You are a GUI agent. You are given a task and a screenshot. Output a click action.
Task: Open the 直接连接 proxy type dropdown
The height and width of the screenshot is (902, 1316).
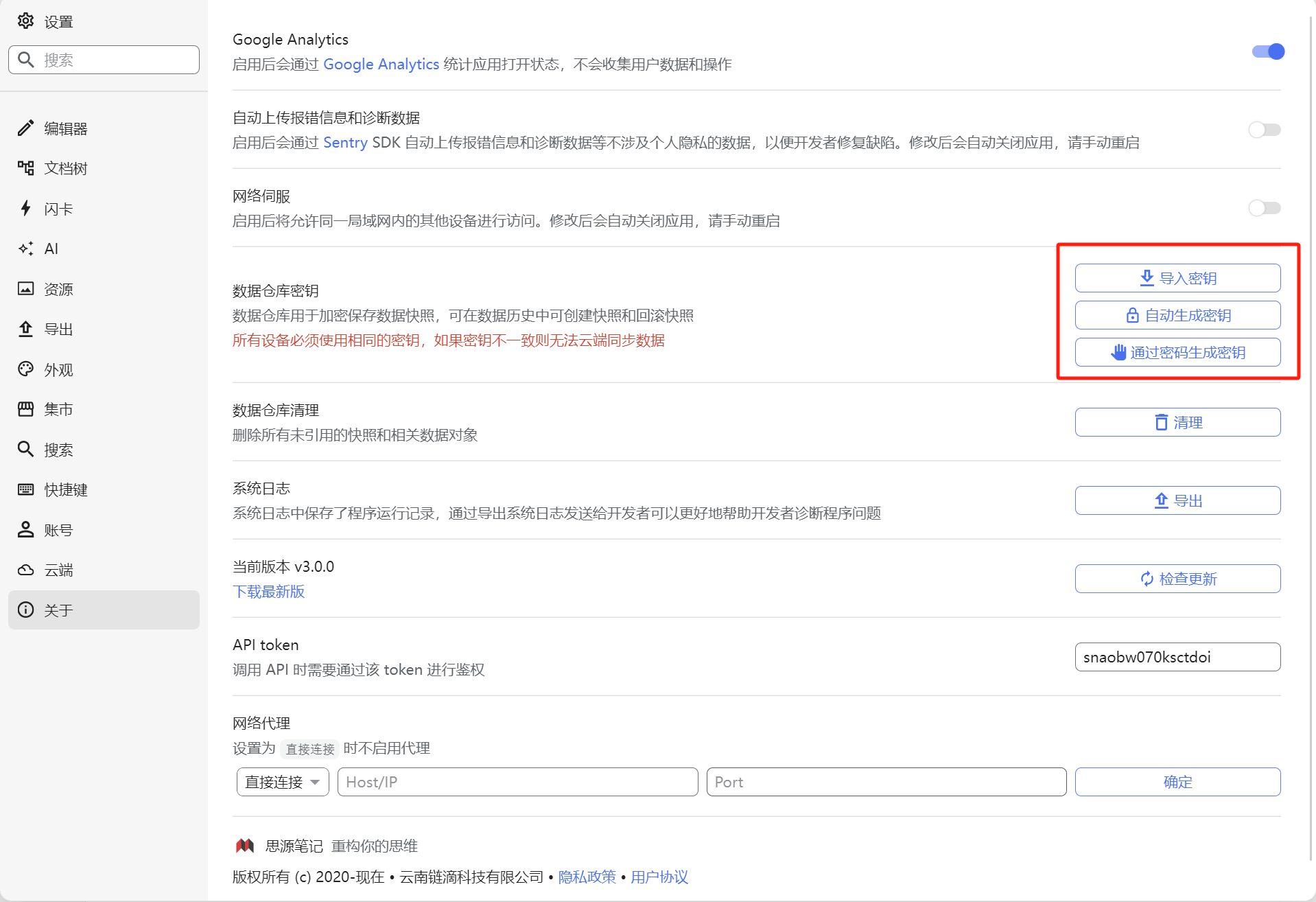tap(283, 782)
